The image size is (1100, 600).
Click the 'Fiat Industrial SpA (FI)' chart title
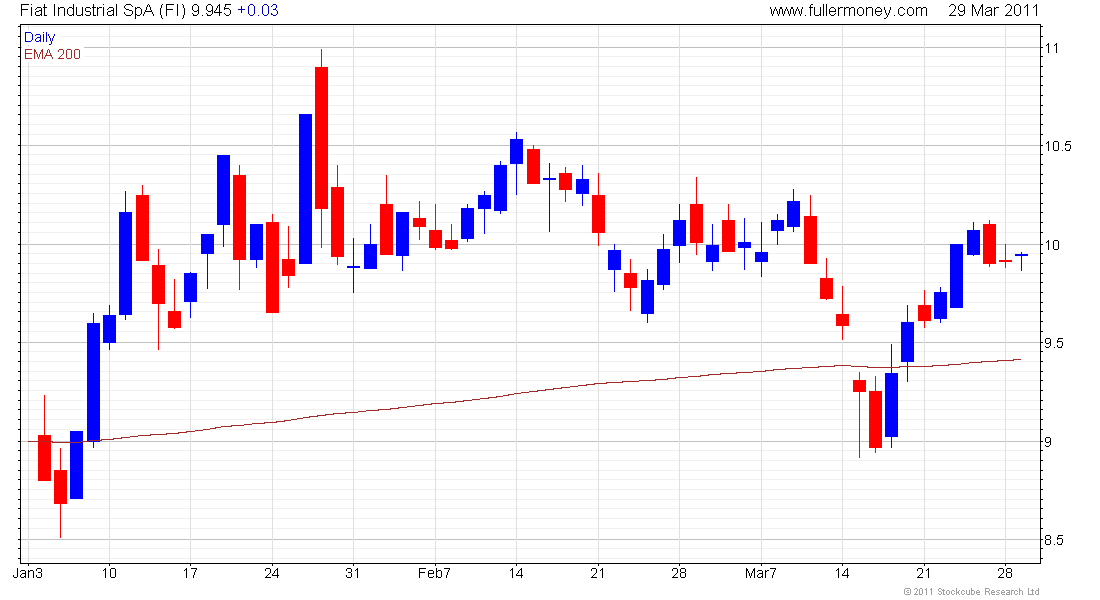(x=103, y=11)
